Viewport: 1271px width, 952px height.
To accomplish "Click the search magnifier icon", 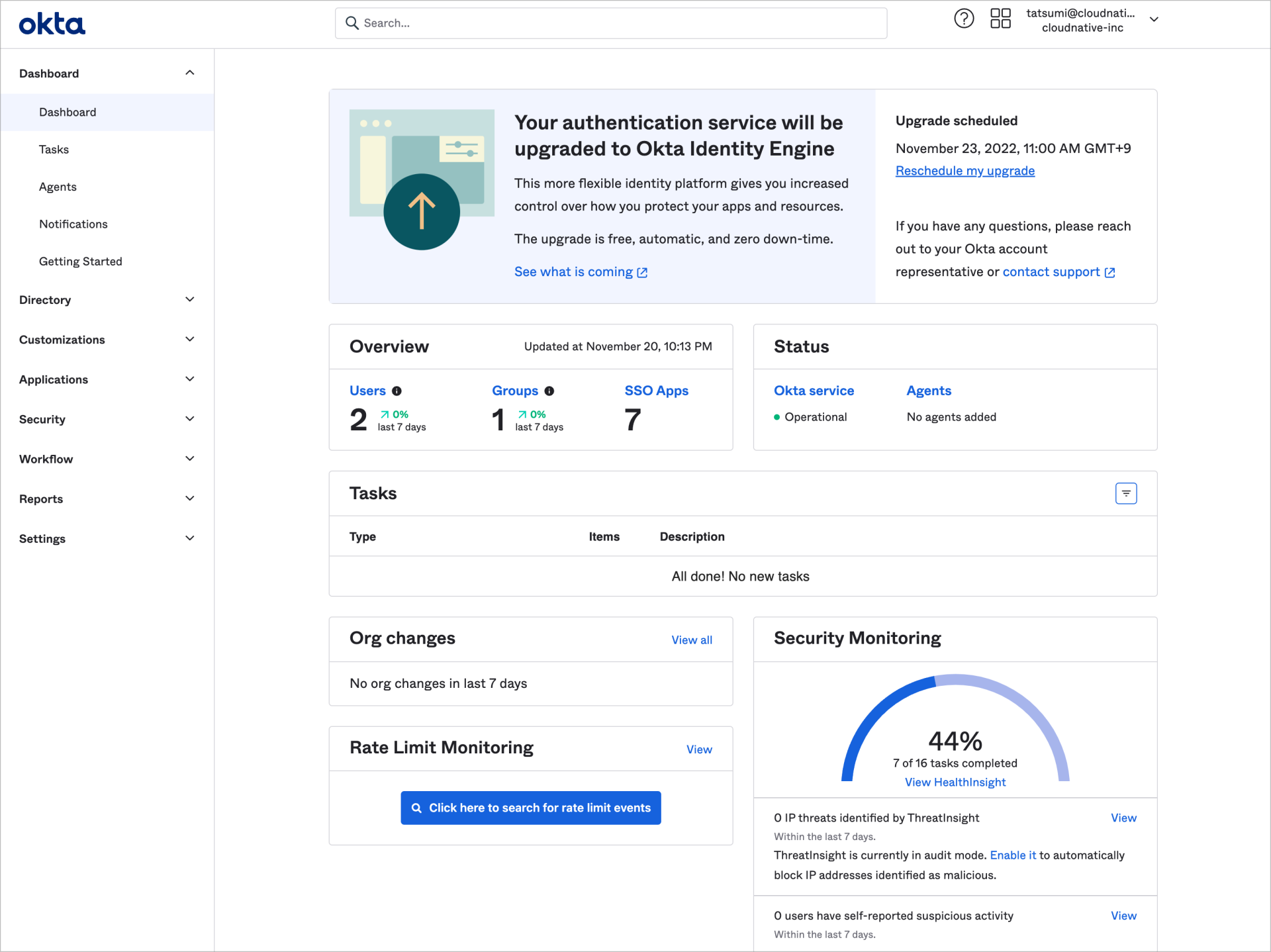I will click(353, 23).
